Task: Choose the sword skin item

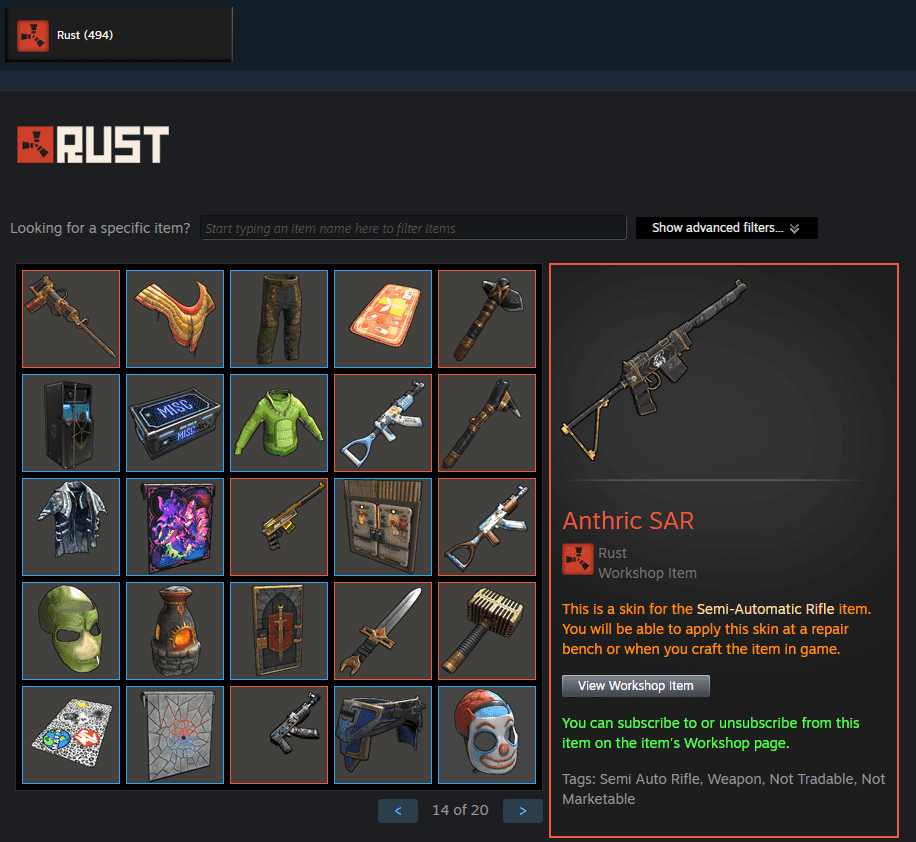Action: pyautogui.click(x=383, y=631)
